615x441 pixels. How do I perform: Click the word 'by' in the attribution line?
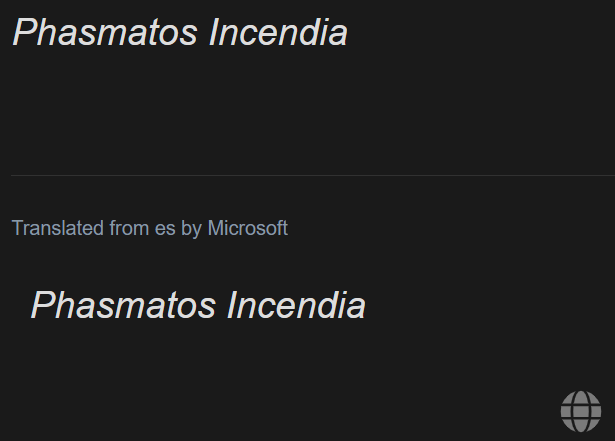coord(191,229)
